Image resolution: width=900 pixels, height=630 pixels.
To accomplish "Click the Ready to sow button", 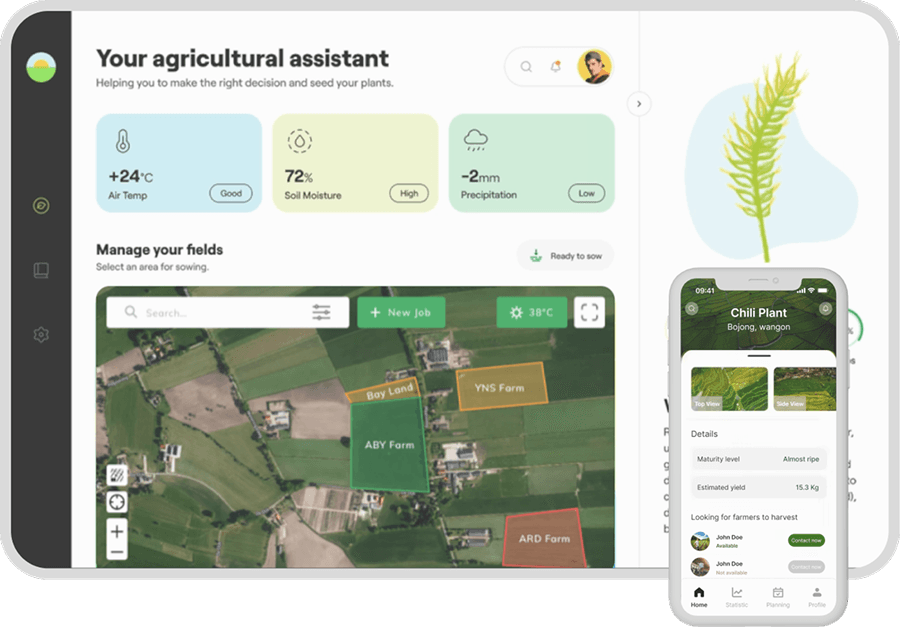I will pos(565,256).
